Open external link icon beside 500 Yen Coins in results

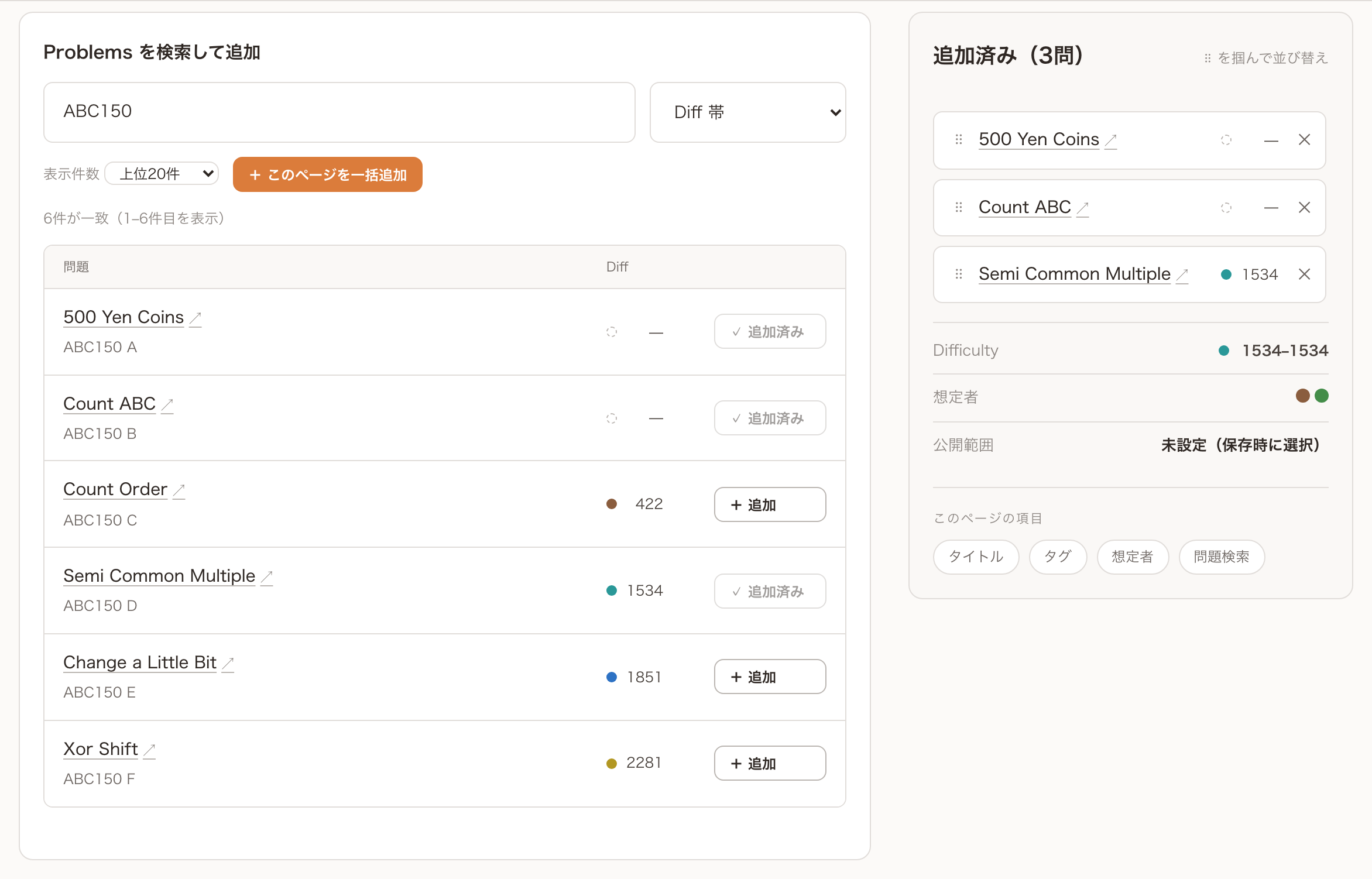point(195,318)
